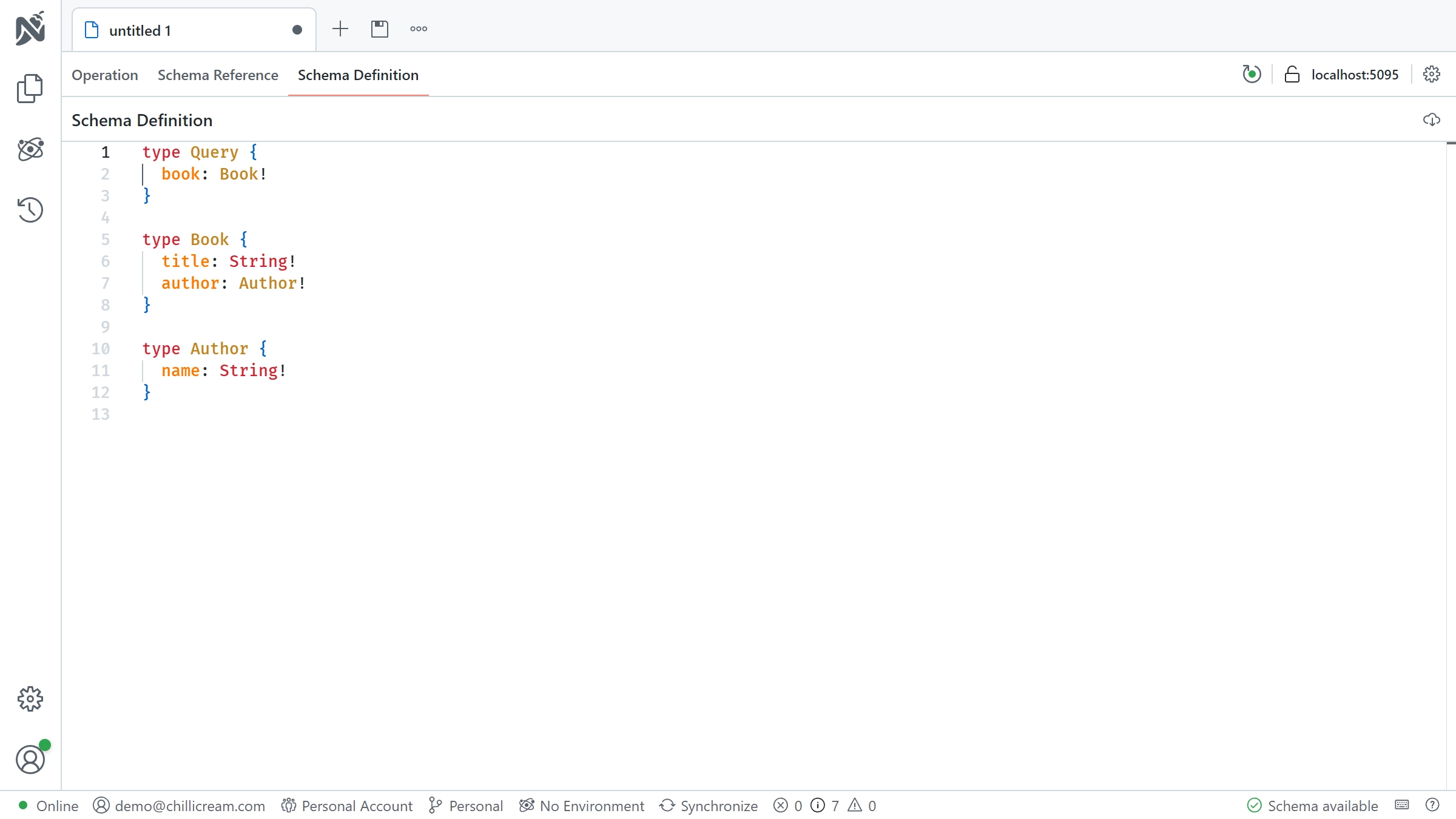Click the 'author: Author!' field line
Image resolution: width=1456 pixels, height=819 pixels.
pyautogui.click(x=234, y=283)
